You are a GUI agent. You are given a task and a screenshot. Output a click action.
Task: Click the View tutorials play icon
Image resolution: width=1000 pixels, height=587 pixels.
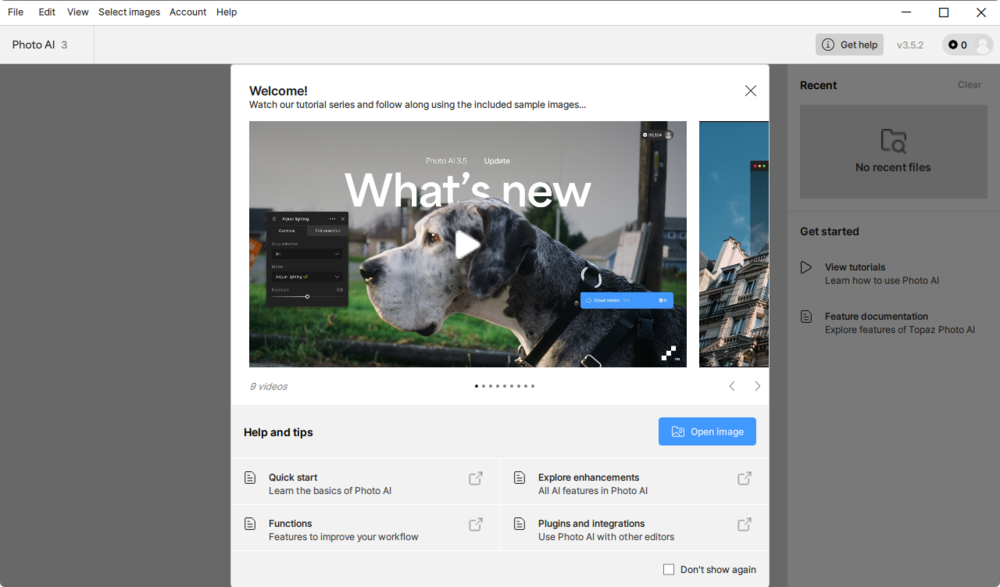tap(806, 268)
